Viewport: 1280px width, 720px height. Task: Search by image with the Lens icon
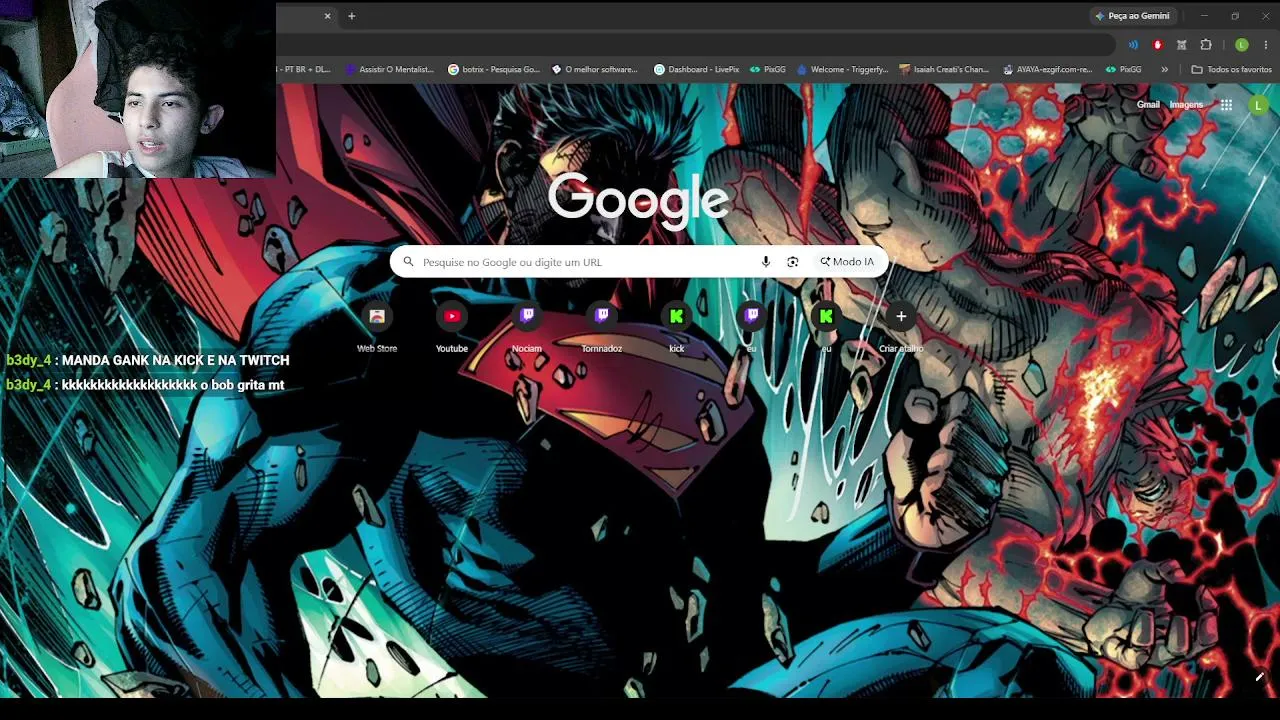[793, 262]
